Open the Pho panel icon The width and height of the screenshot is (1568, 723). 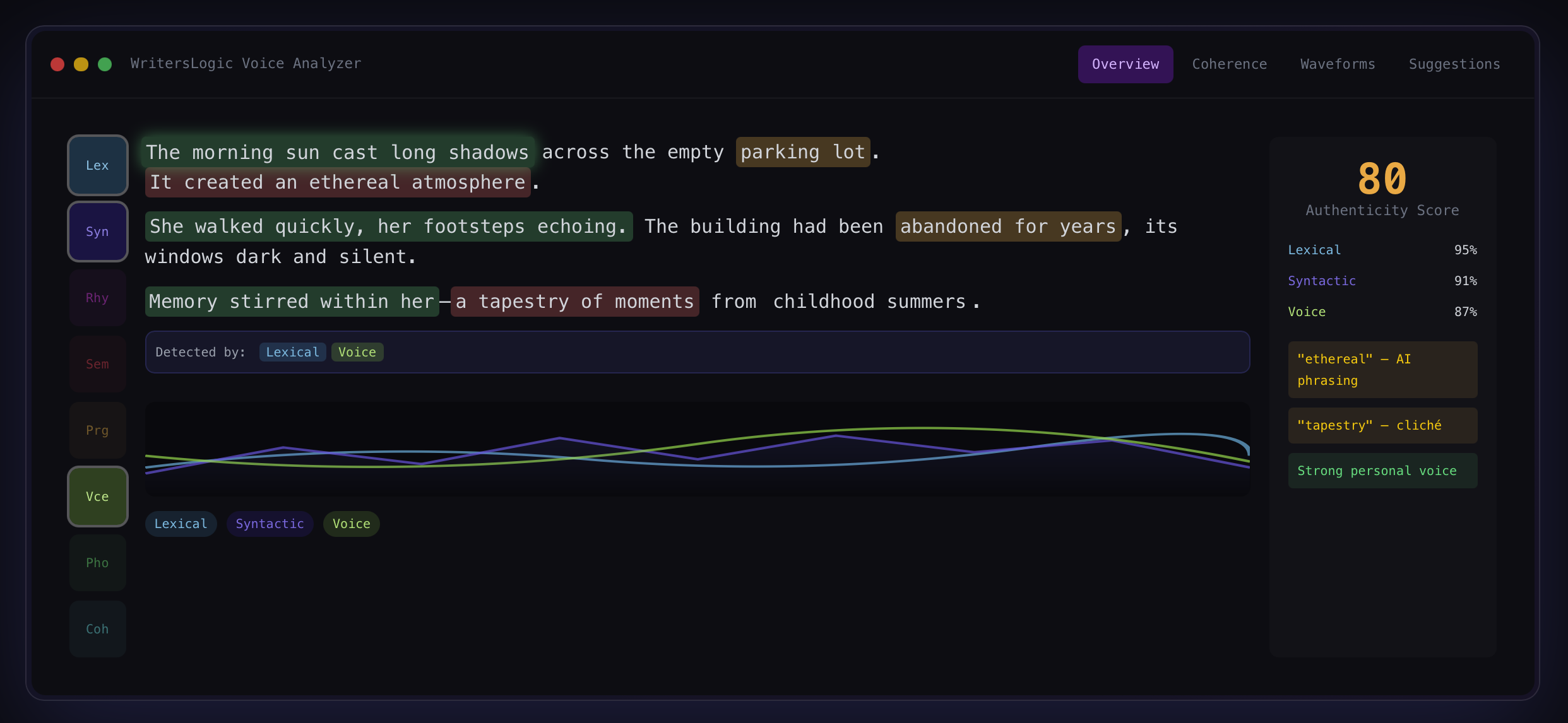(x=97, y=562)
